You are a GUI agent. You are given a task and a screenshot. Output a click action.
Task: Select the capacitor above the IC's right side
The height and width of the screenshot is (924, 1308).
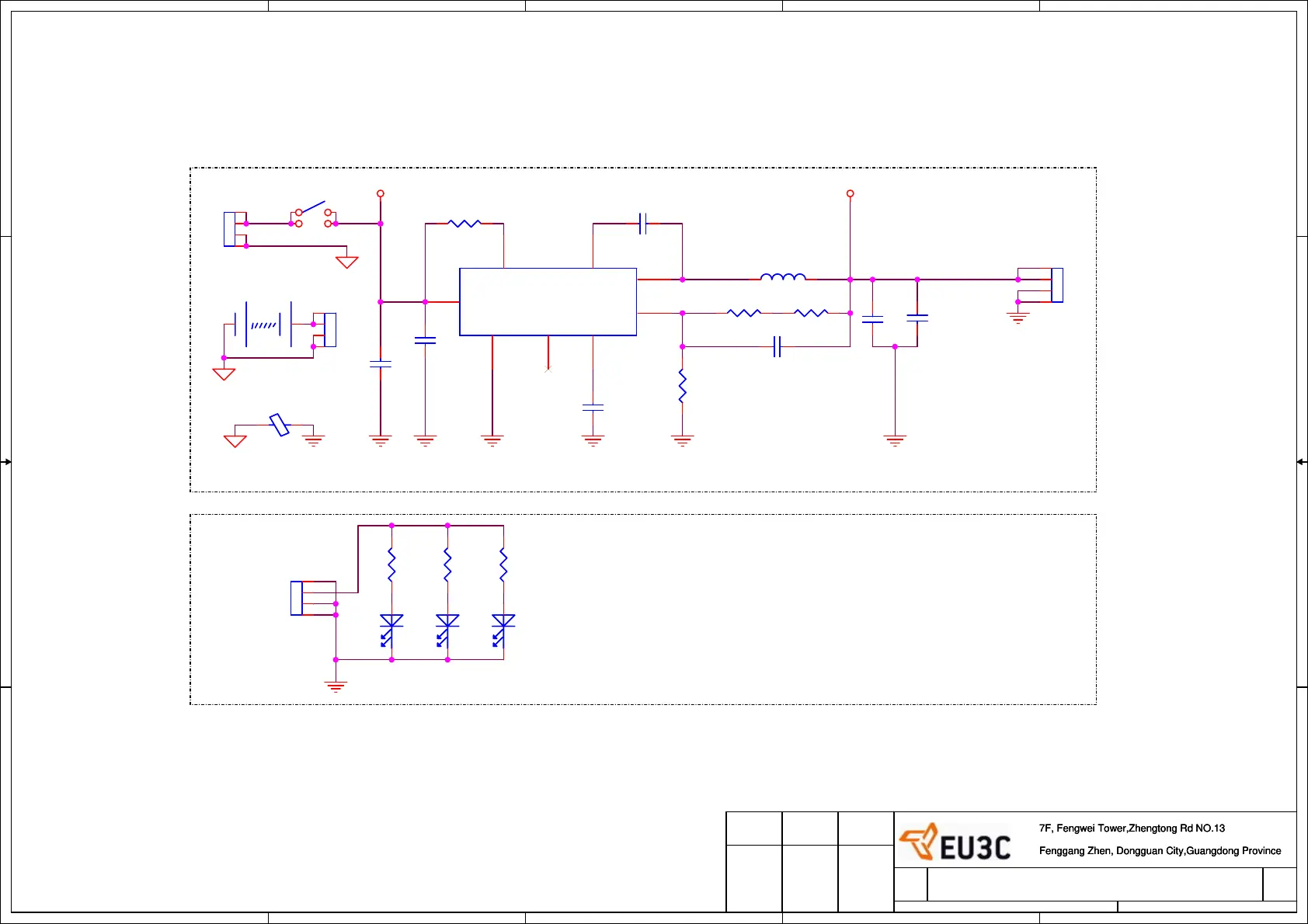642,224
